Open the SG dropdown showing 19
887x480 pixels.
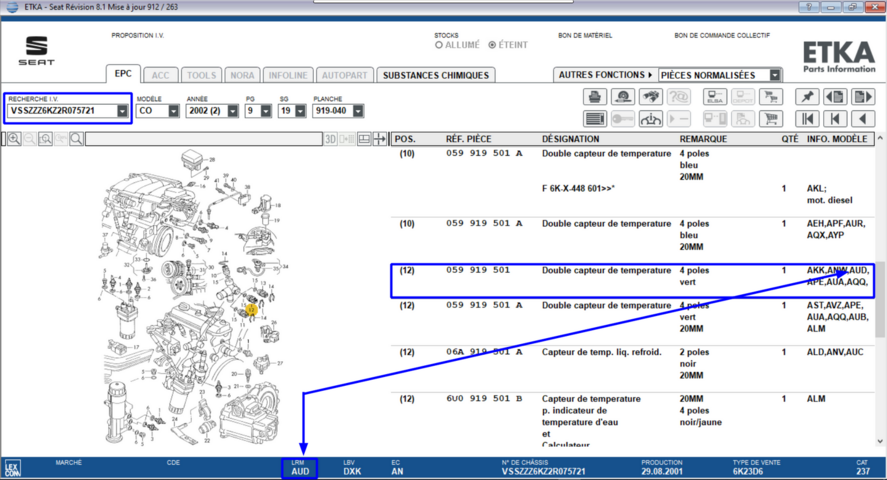(300, 111)
